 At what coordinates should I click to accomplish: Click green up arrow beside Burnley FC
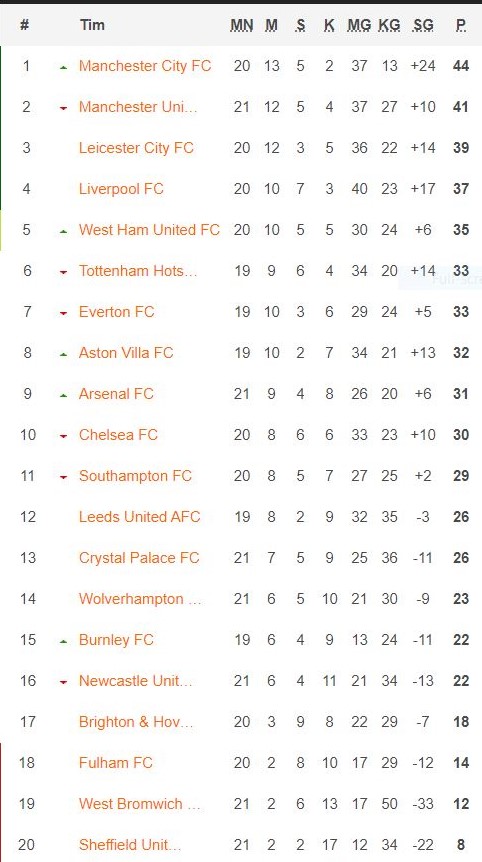point(64,642)
